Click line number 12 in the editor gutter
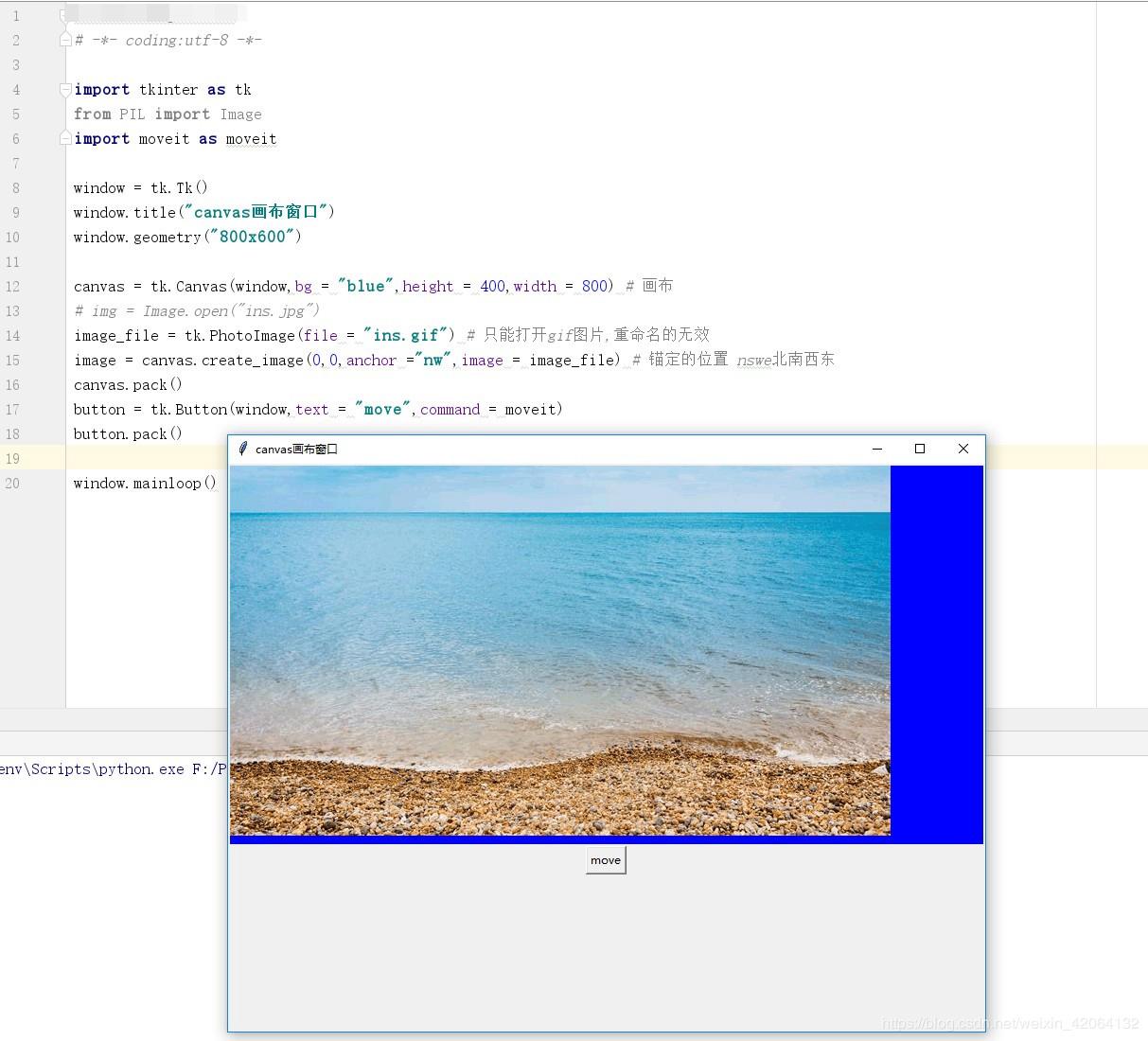The height and width of the screenshot is (1041, 1148). [x=13, y=286]
